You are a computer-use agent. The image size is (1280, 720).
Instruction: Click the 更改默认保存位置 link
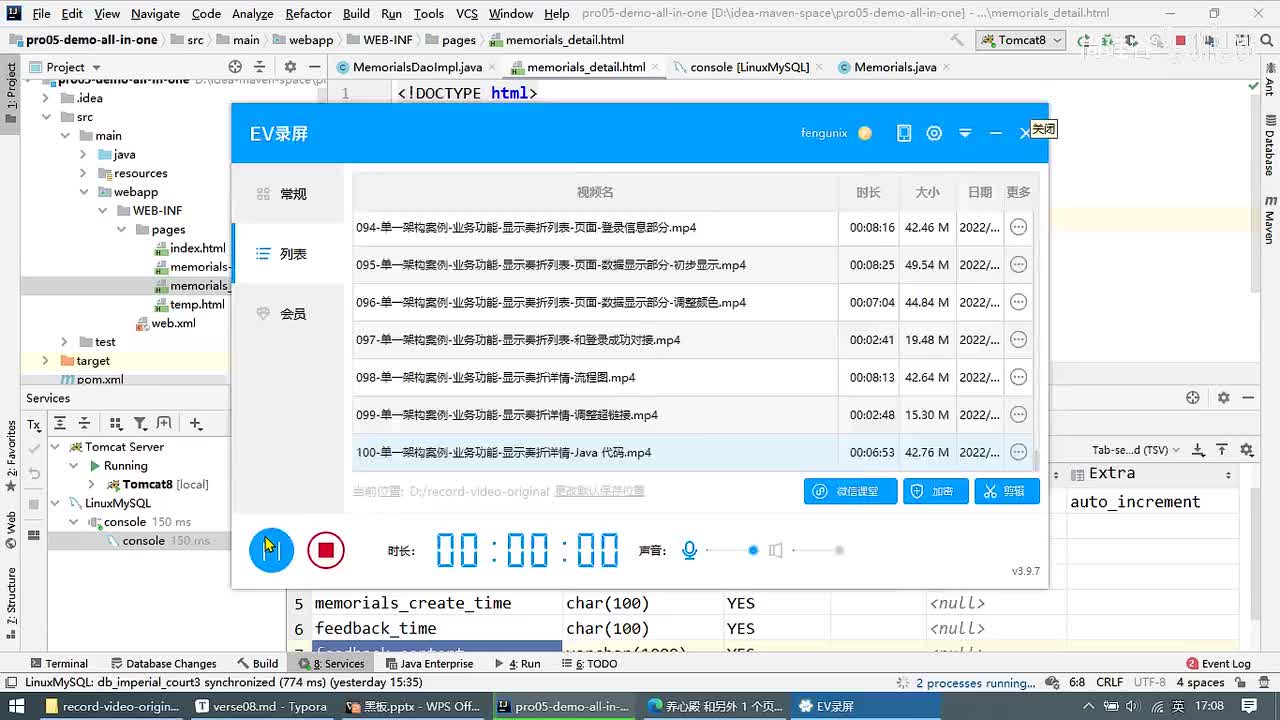click(x=600, y=491)
